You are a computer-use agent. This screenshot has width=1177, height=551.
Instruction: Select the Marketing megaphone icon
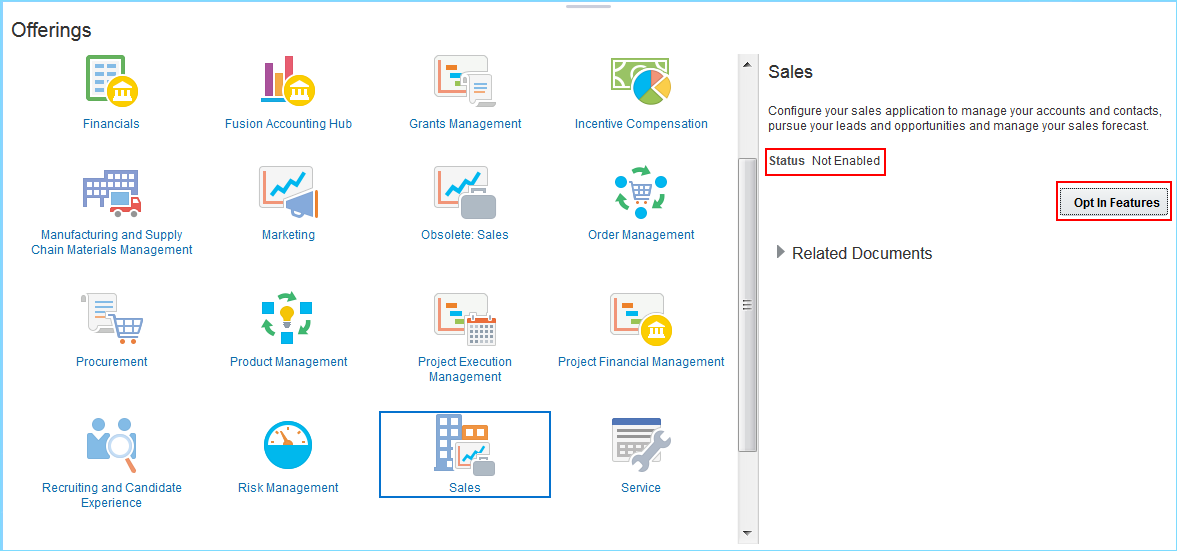[x=288, y=191]
